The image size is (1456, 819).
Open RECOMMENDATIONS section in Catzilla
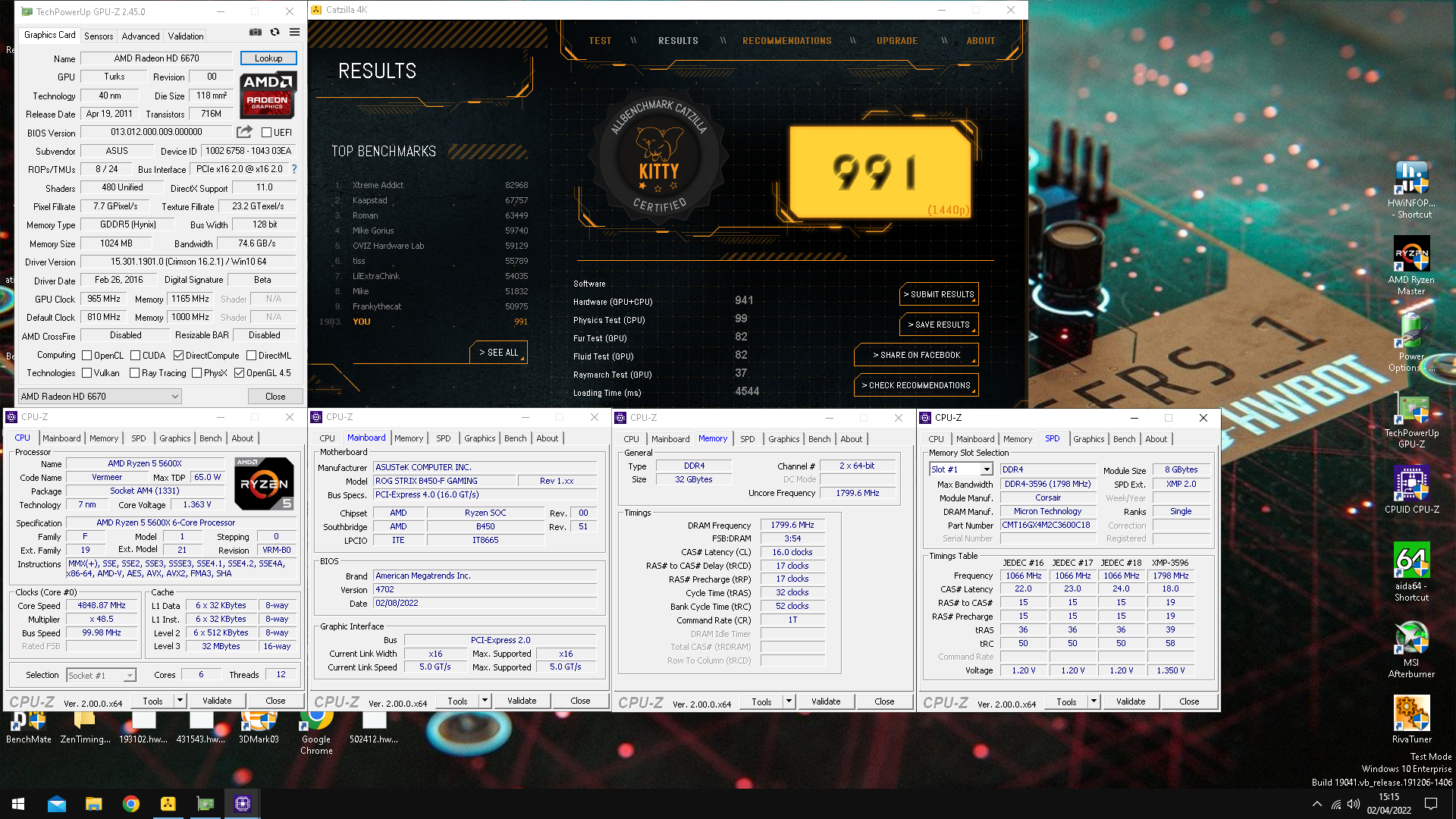coord(786,41)
